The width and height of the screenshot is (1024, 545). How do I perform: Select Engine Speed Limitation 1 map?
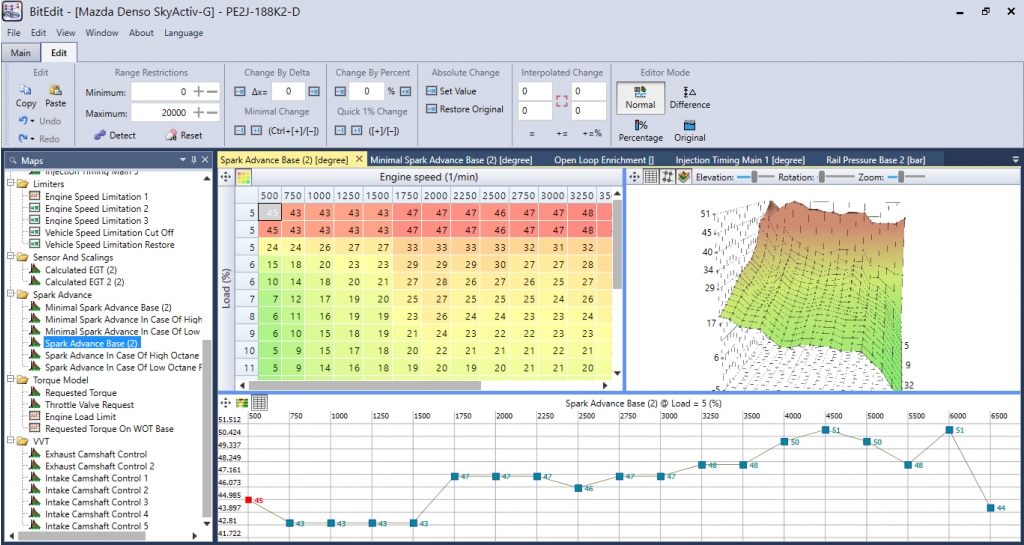tap(97, 196)
